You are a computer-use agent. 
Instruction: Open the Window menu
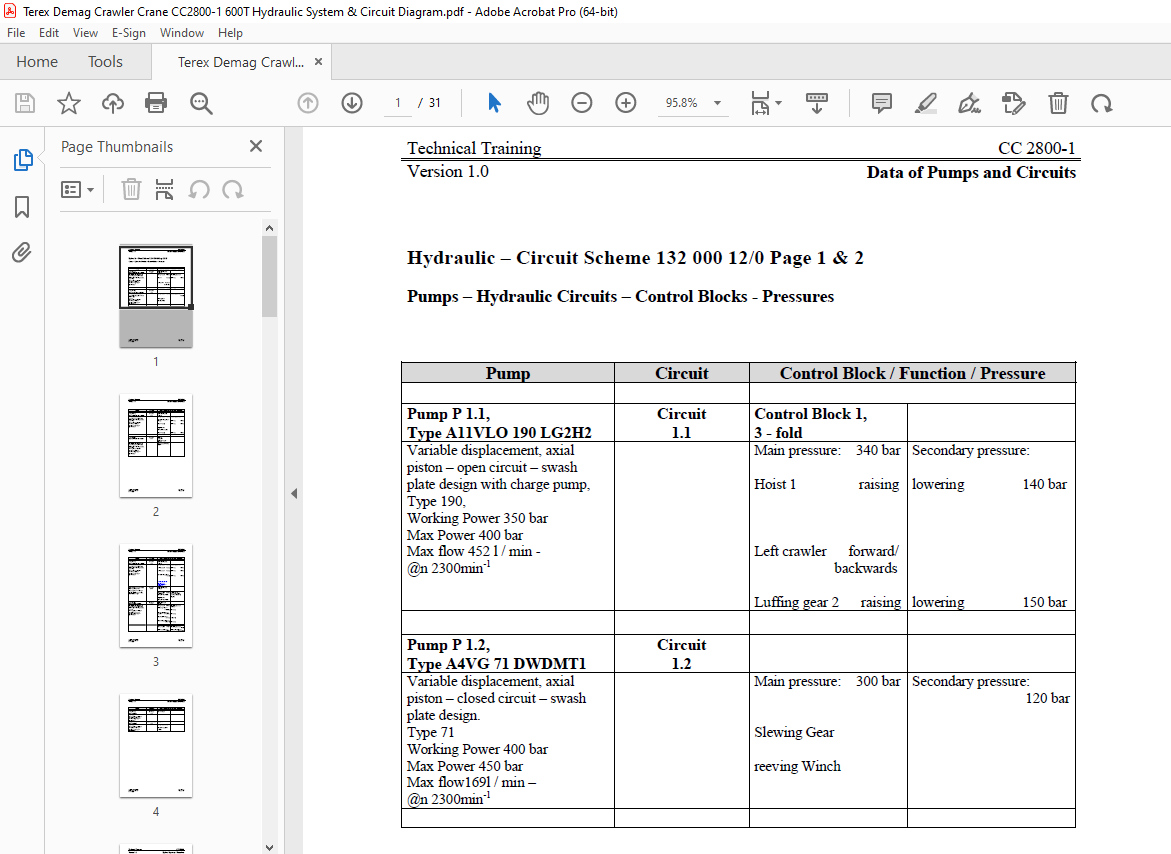181,33
